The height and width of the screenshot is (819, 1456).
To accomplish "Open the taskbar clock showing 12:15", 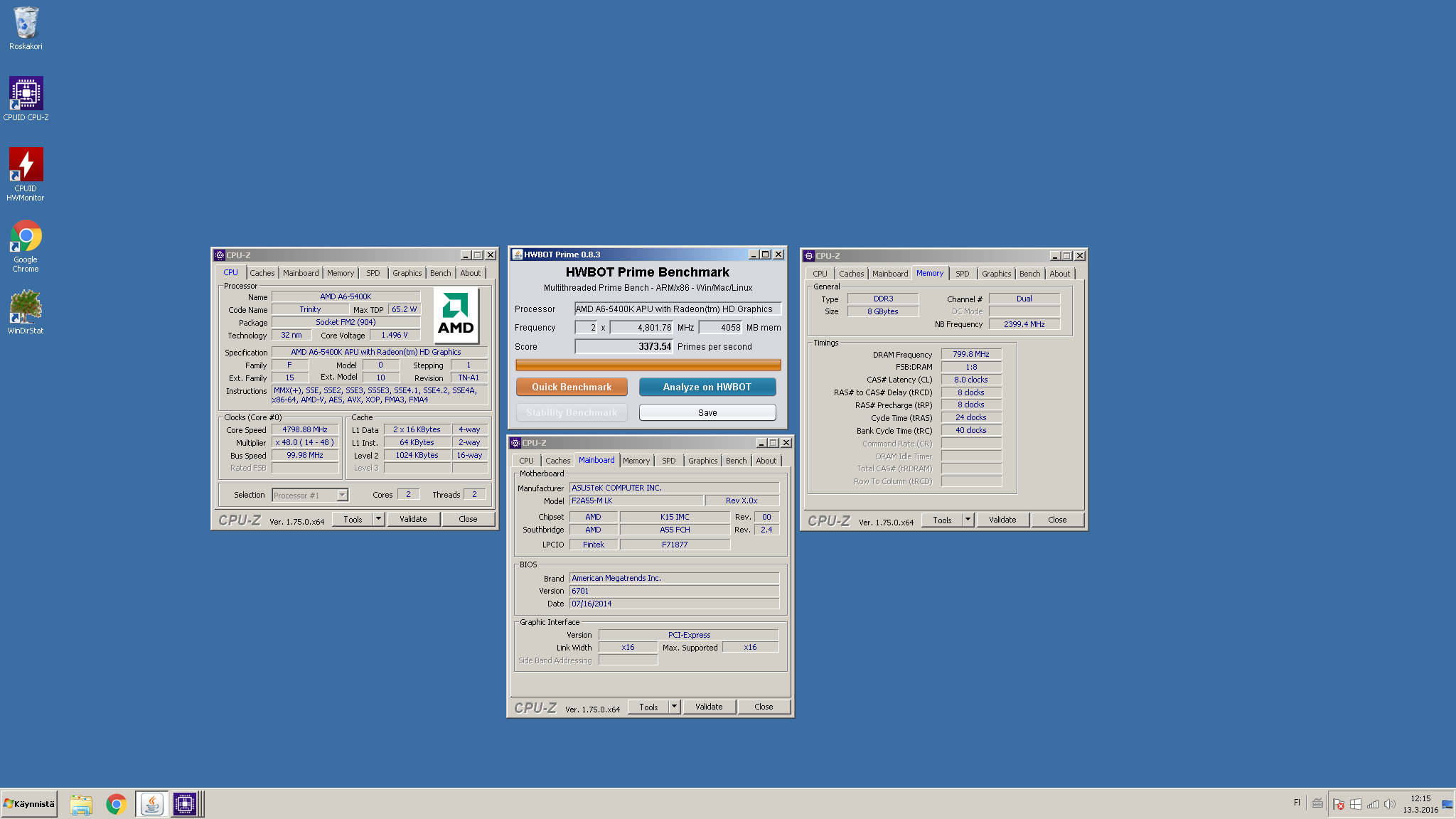I will point(1420,804).
